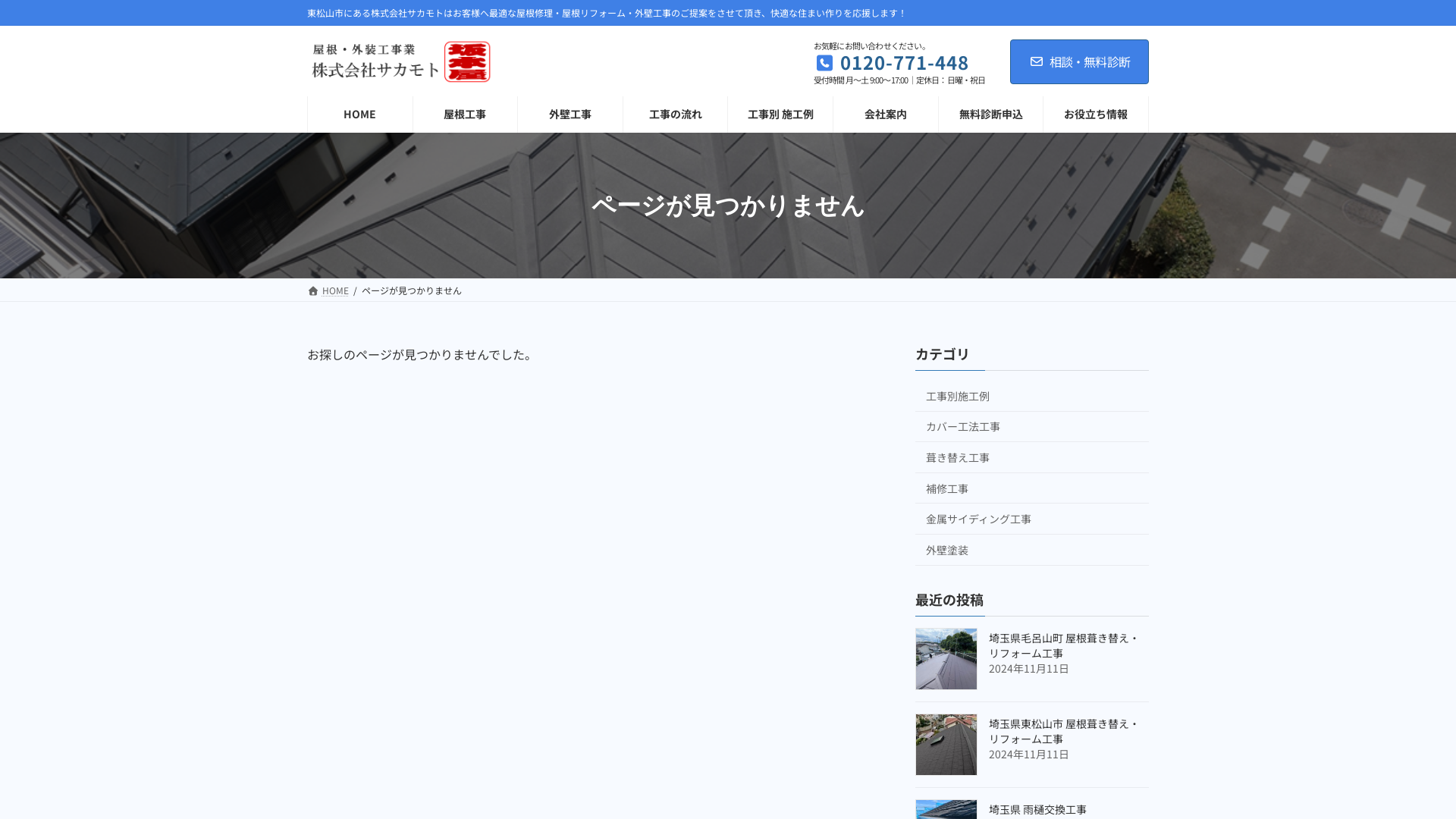
Task: Open お役立ち情報 from the navigation
Action: 1096,115
